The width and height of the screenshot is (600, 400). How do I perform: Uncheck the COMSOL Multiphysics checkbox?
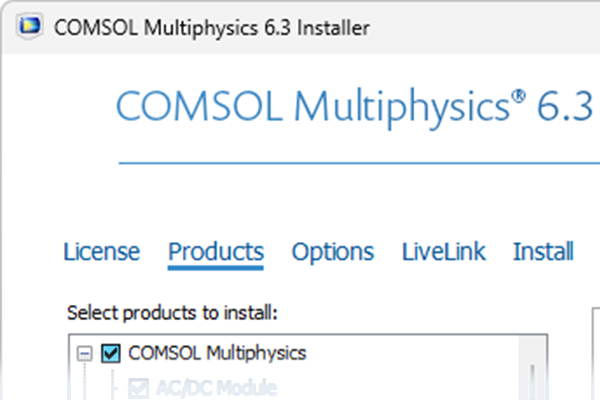click(x=111, y=353)
